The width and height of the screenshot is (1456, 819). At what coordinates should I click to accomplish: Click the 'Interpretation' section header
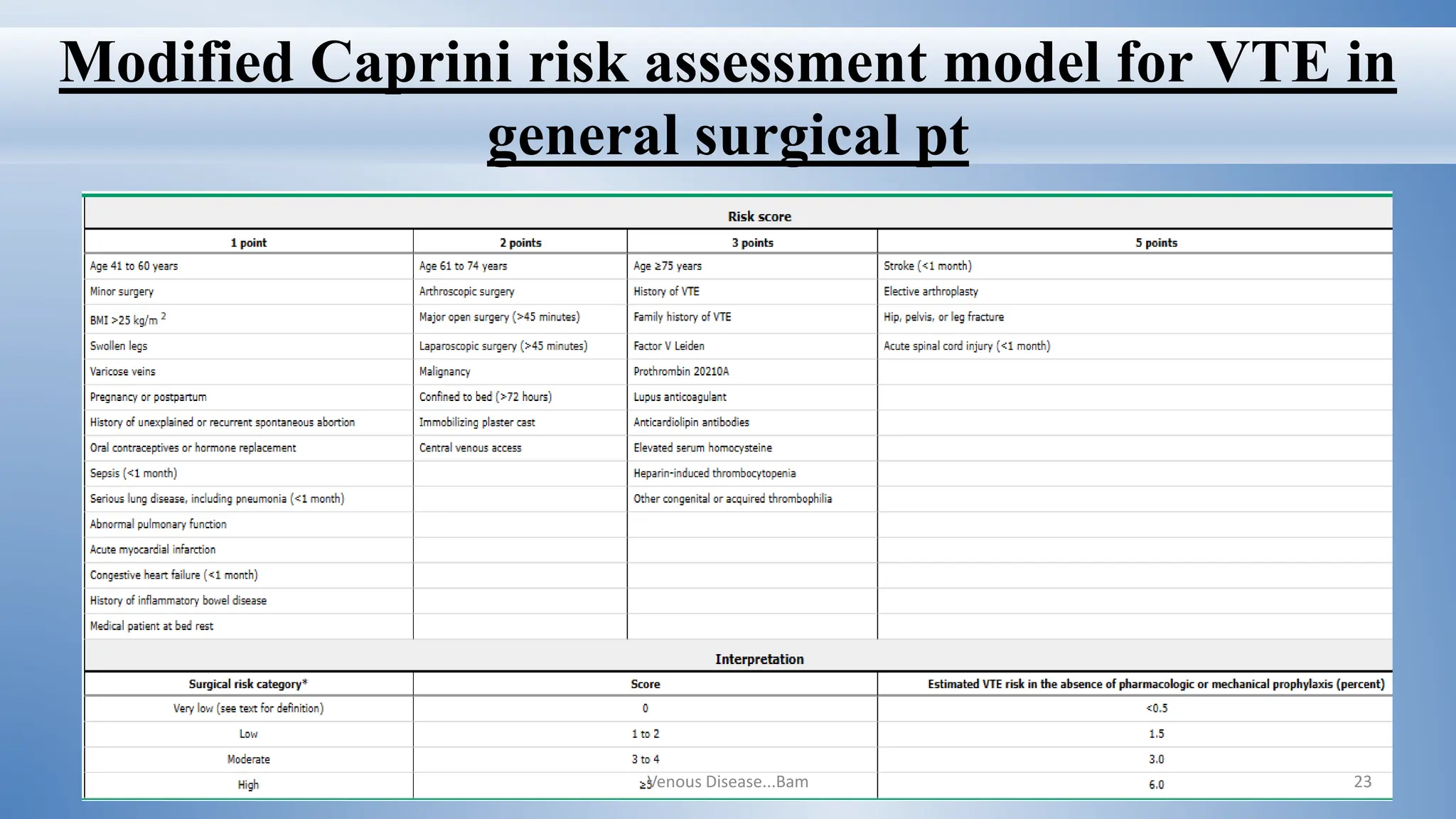tap(759, 659)
